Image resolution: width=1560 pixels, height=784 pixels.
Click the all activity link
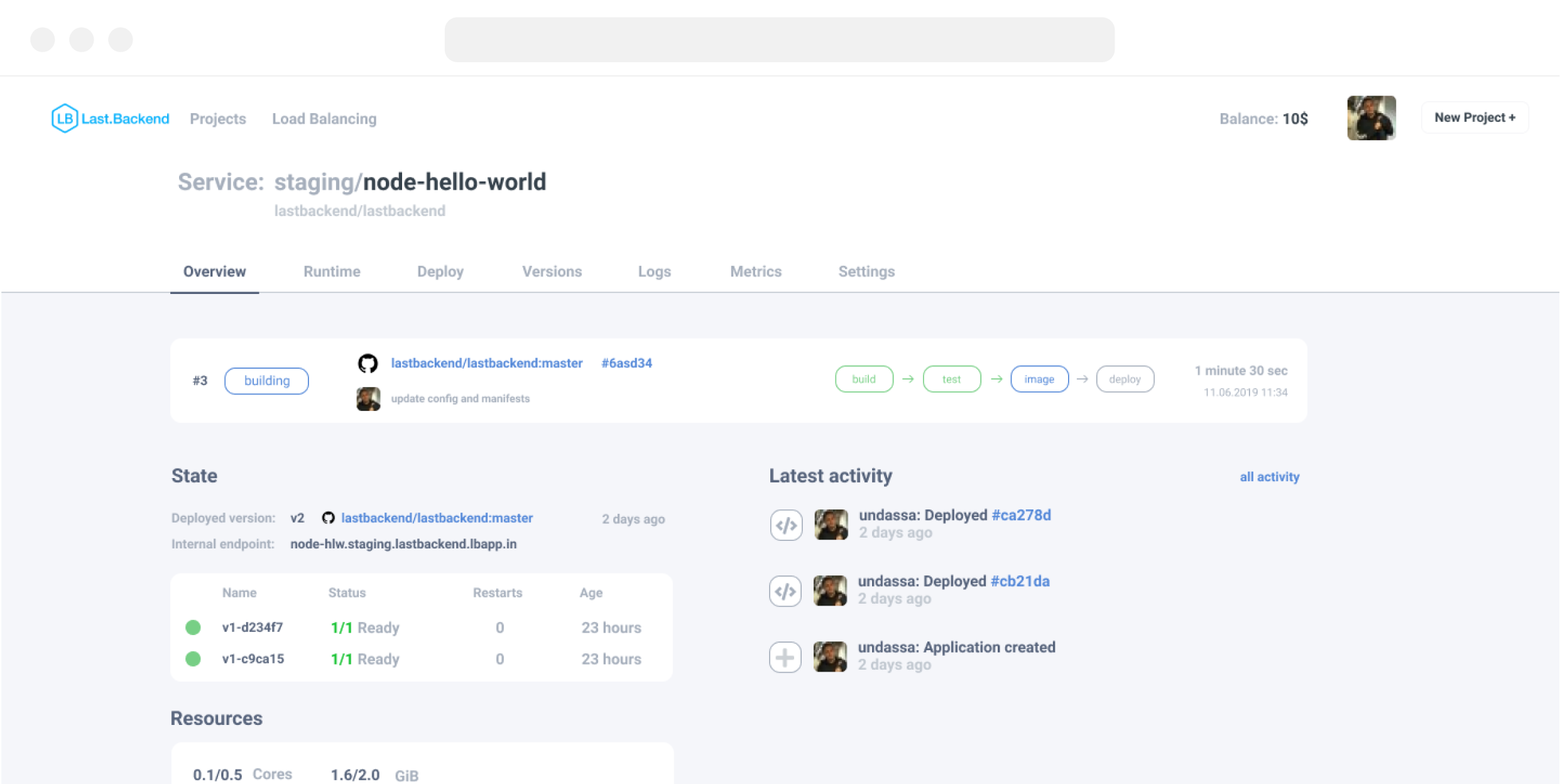point(1270,477)
